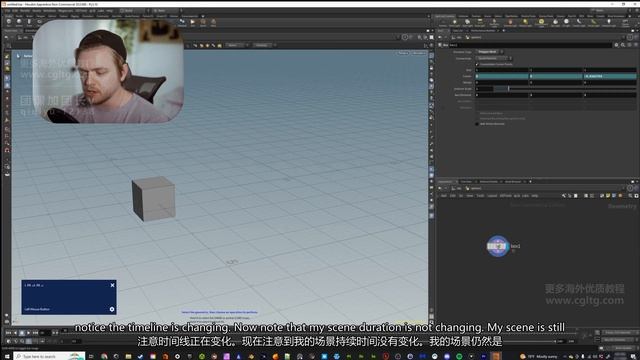The height and width of the screenshot is (360, 640).
Task: Adjust the Uniform Scale slider
Action: coord(565,89)
